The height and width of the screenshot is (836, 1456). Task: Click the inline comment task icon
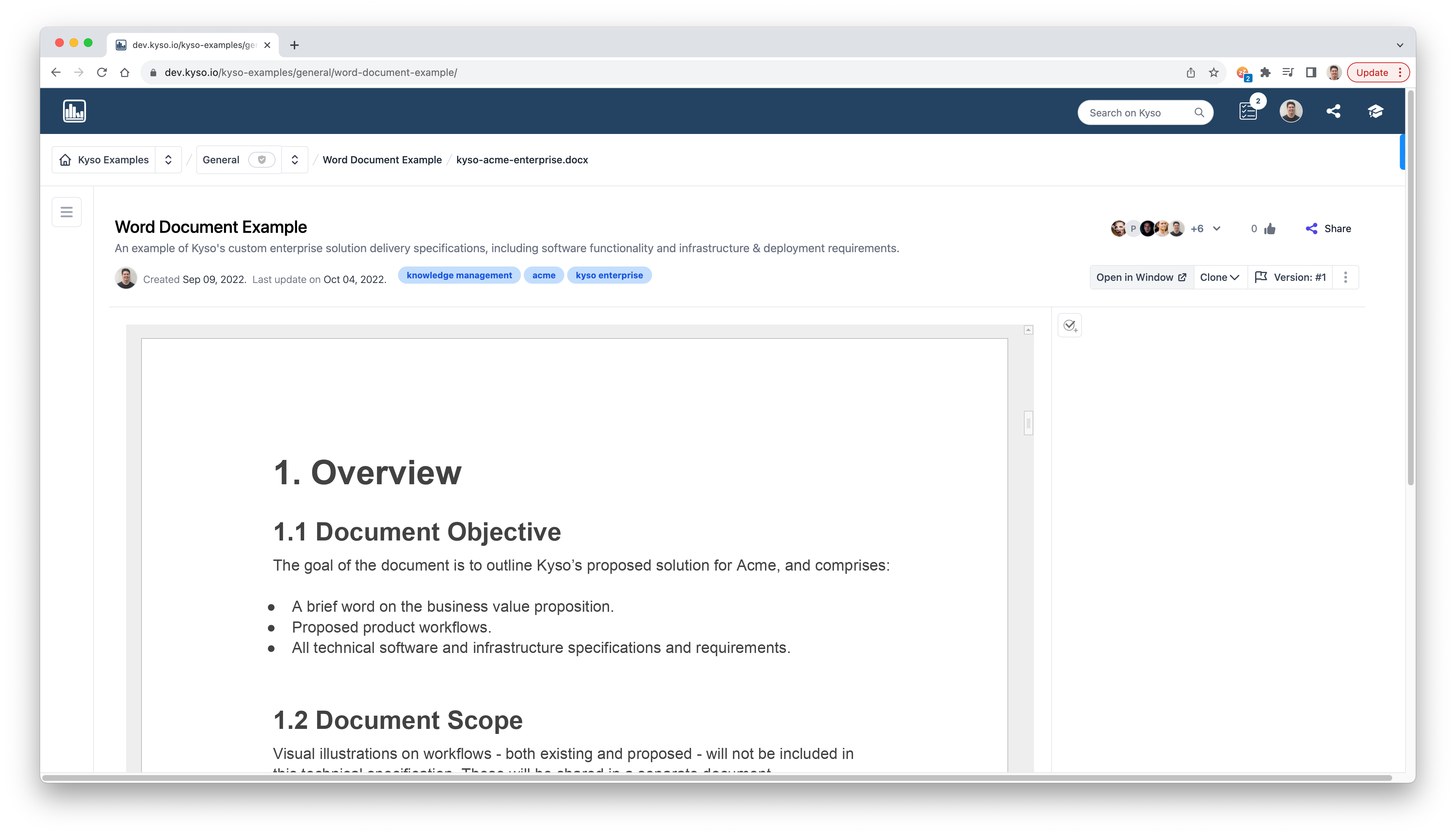point(1070,326)
